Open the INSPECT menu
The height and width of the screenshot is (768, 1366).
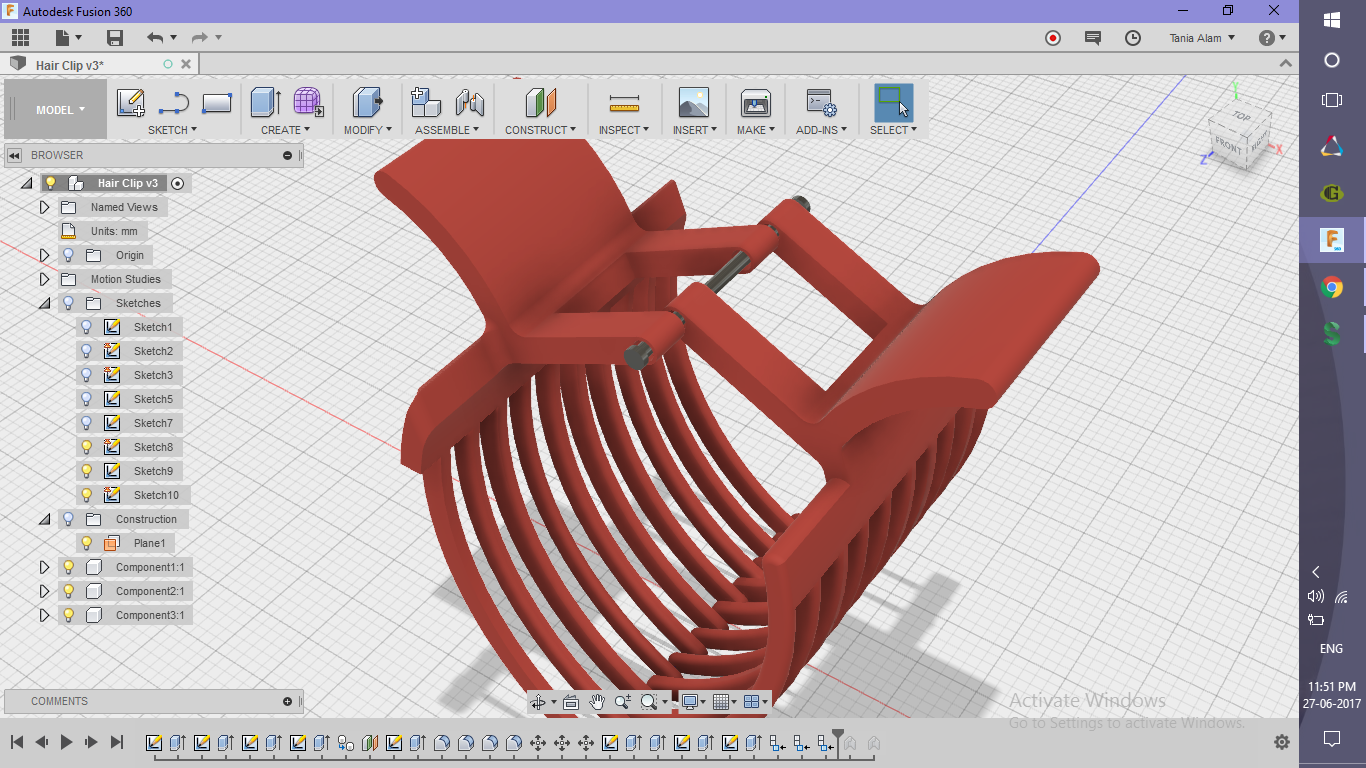pos(624,130)
